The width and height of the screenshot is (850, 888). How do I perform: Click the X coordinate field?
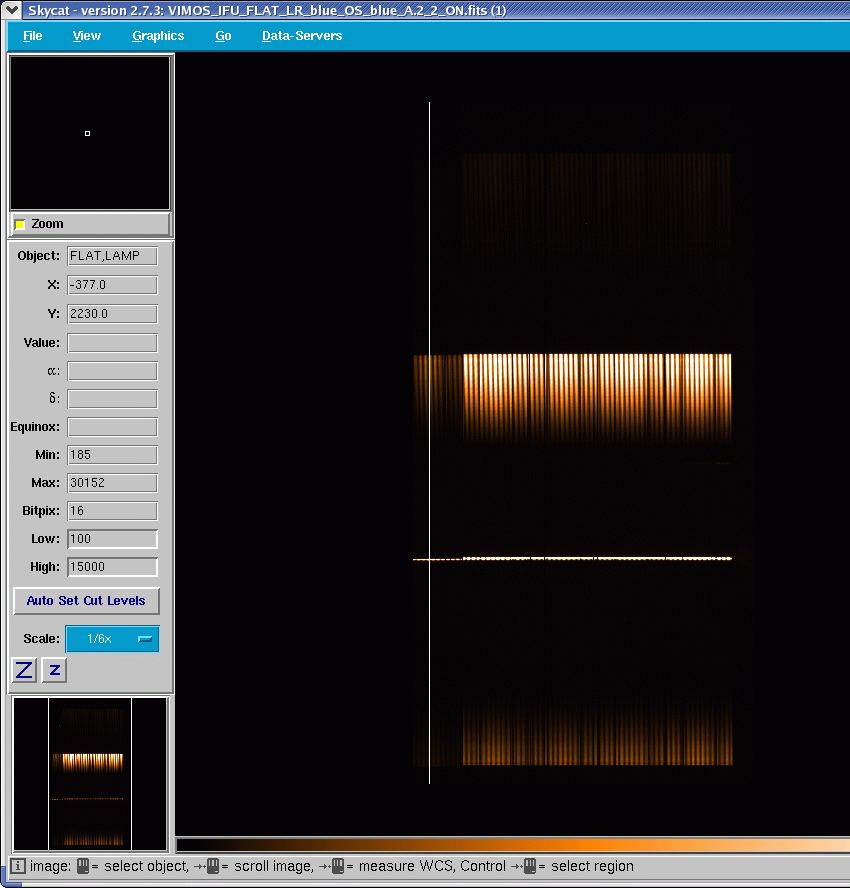(113, 285)
